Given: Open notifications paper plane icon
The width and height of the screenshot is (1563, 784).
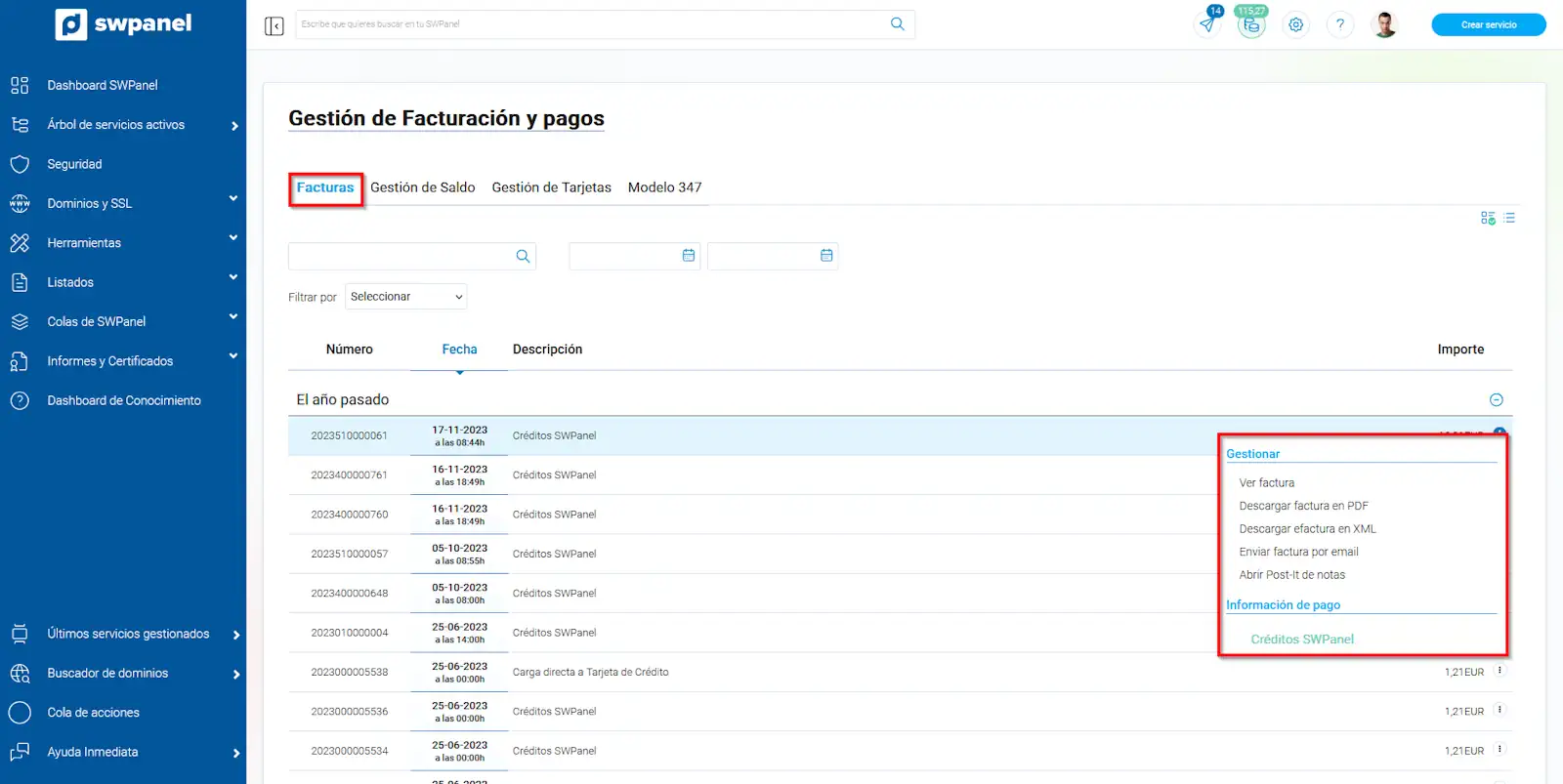Looking at the screenshot, I should (1208, 24).
